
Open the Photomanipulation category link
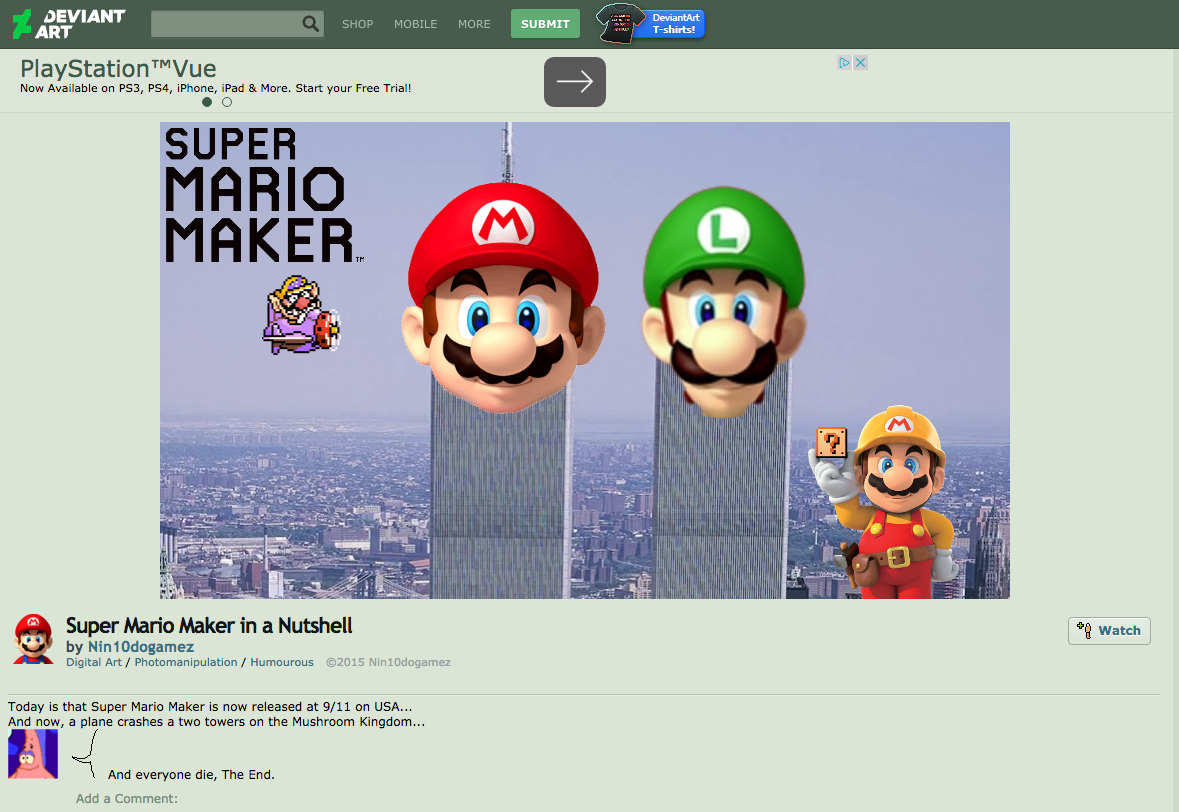pyautogui.click(x=186, y=662)
